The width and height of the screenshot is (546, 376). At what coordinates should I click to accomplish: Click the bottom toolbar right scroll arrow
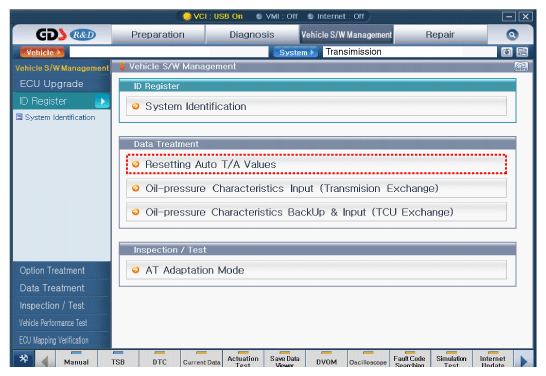523,360
